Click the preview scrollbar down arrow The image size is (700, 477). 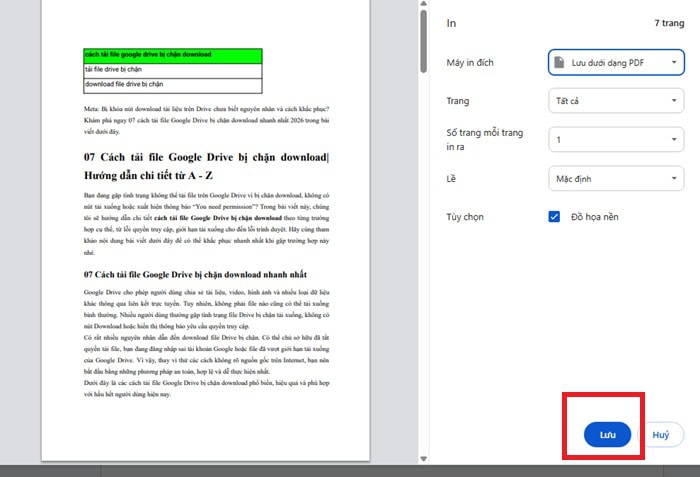point(423,459)
